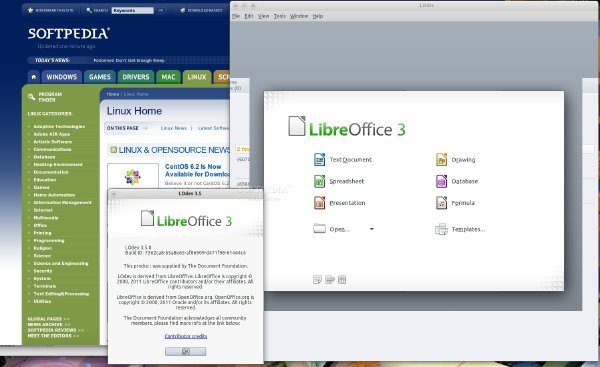
Task: Open the Information Management category
Action: pos(62,202)
